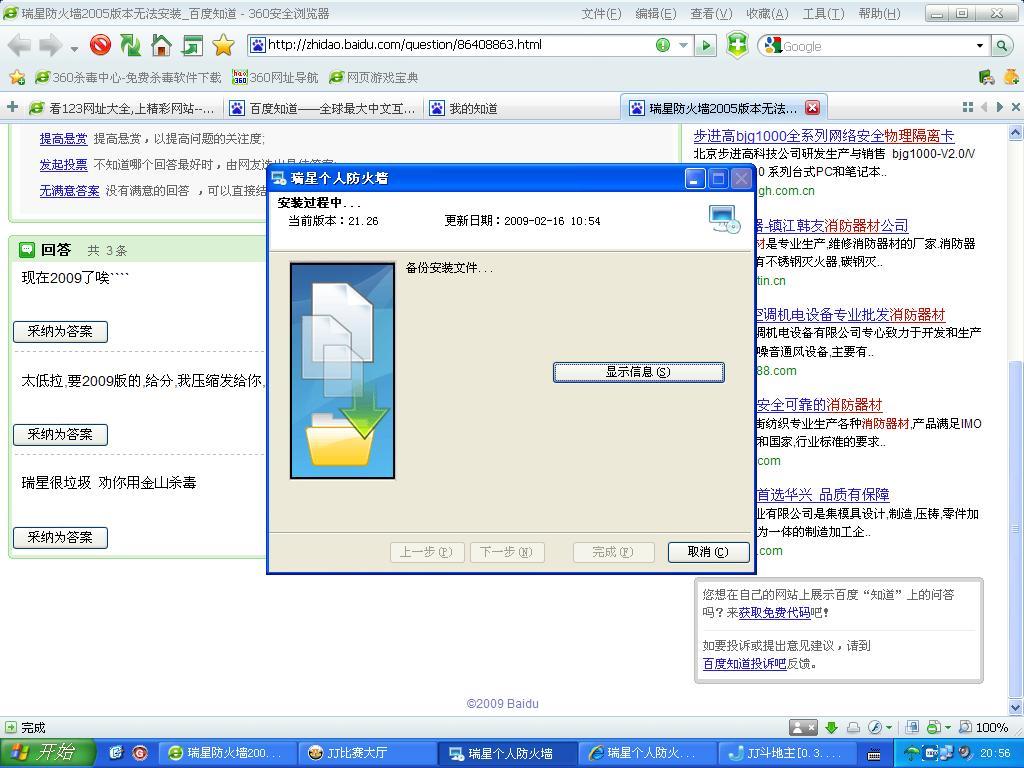This screenshot has width=1024, height=768.
Task: Click the red G quick launch icon
Action: point(140,753)
